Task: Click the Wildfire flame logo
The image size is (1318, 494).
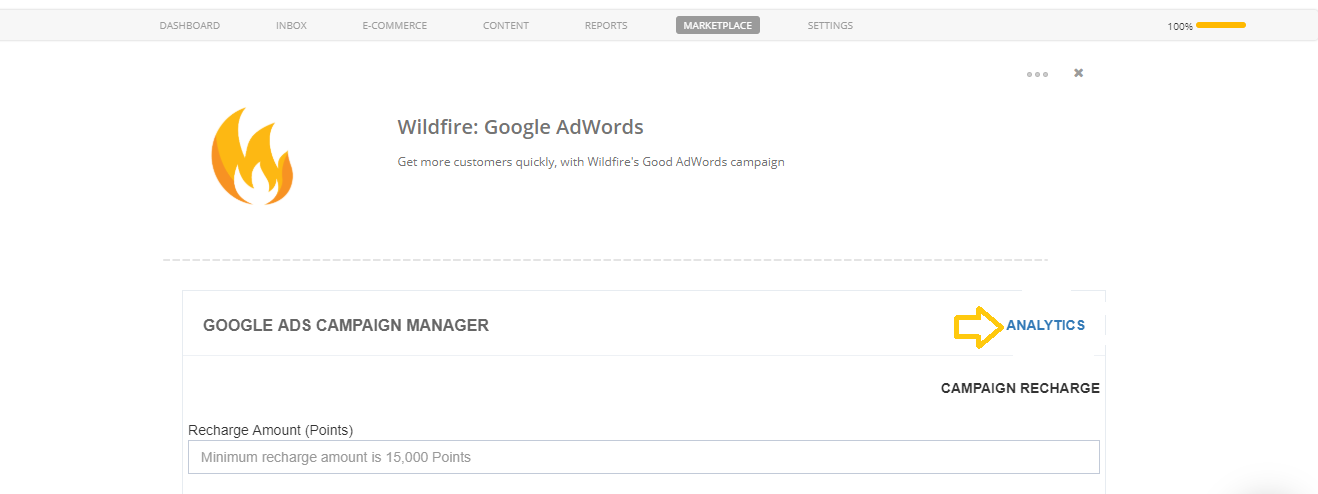Action: click(252, 156)
